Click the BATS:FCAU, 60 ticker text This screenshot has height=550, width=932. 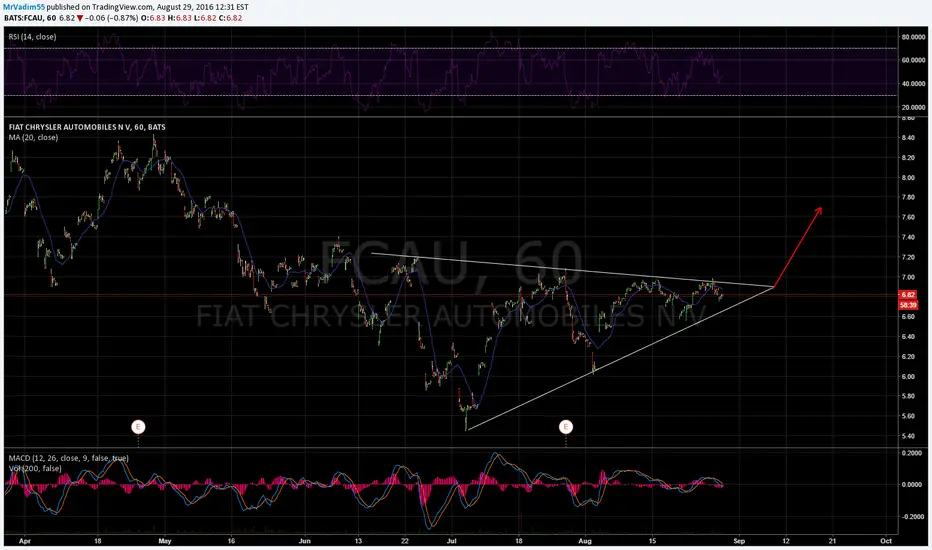30,18
